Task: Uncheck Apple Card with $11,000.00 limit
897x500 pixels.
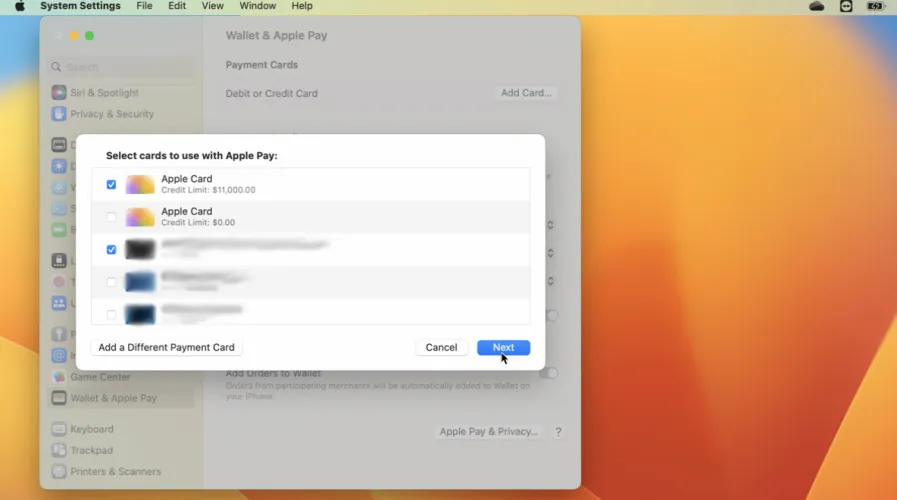Action: click(x=111, y=185)
